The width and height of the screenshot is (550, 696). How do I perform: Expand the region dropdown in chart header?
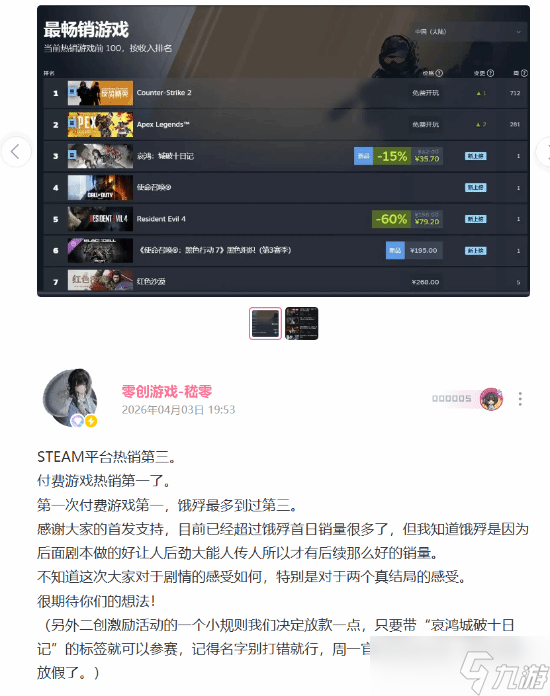(x=468, y=32)
